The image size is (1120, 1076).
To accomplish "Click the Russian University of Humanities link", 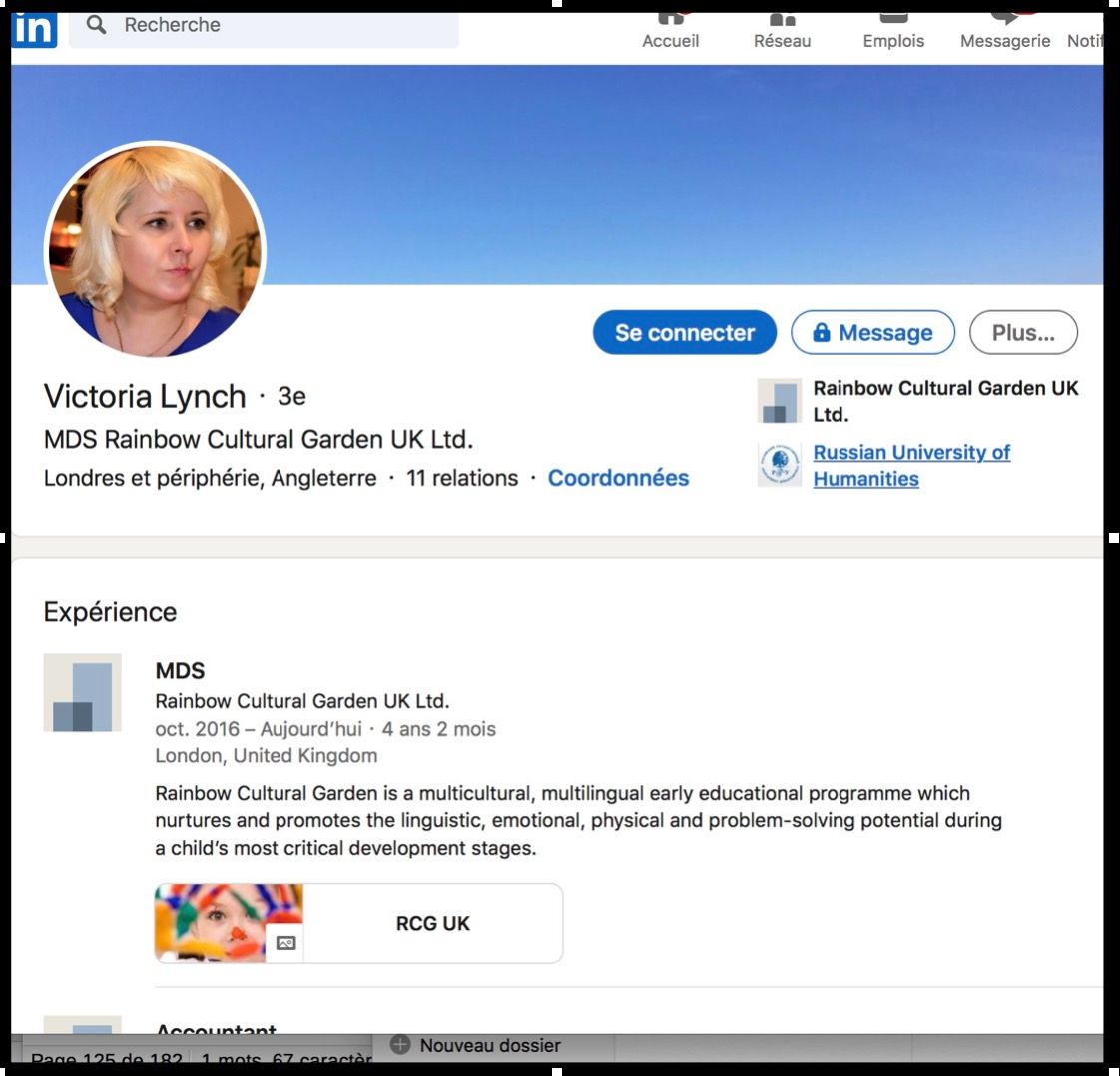I will point(911,465).
